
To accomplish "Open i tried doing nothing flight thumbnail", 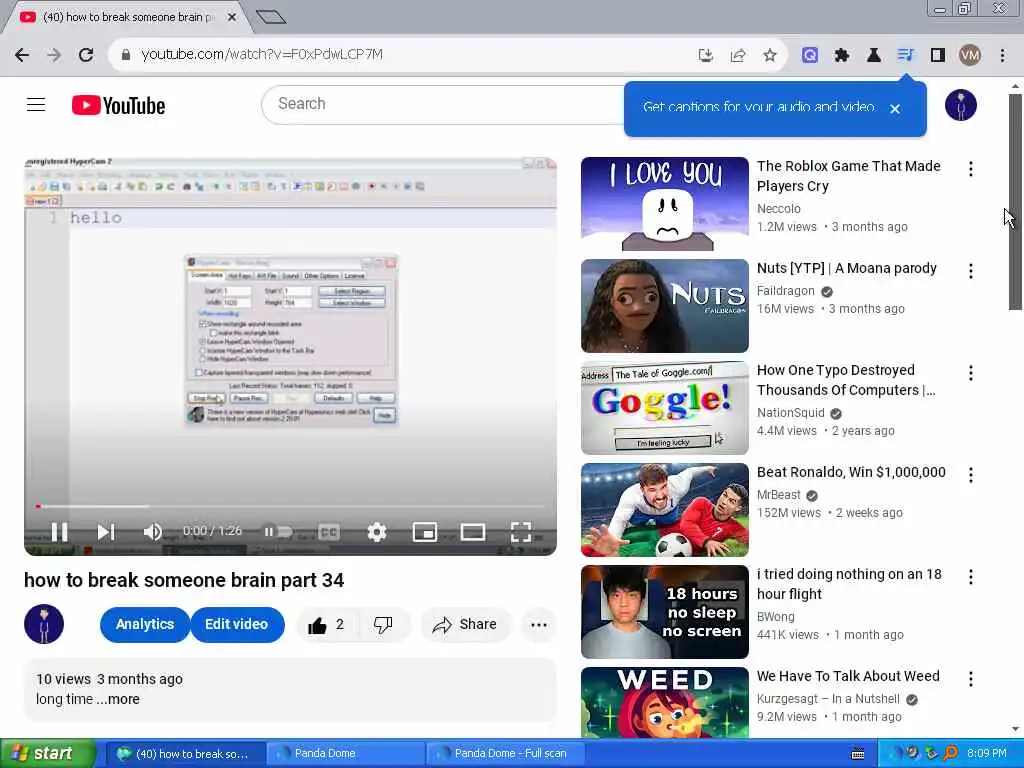I will pyautogui.click(x=665, y=612).
